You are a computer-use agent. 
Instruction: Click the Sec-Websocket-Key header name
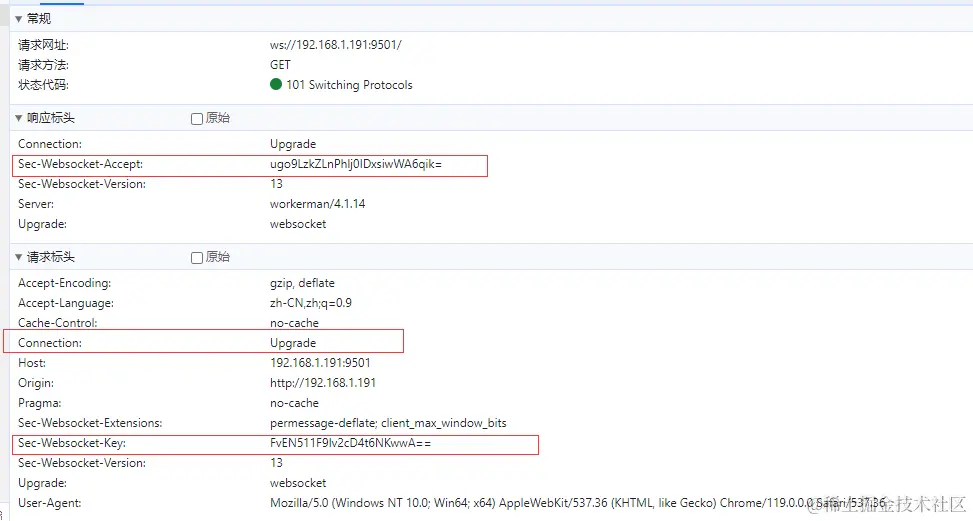click(72, 443)
